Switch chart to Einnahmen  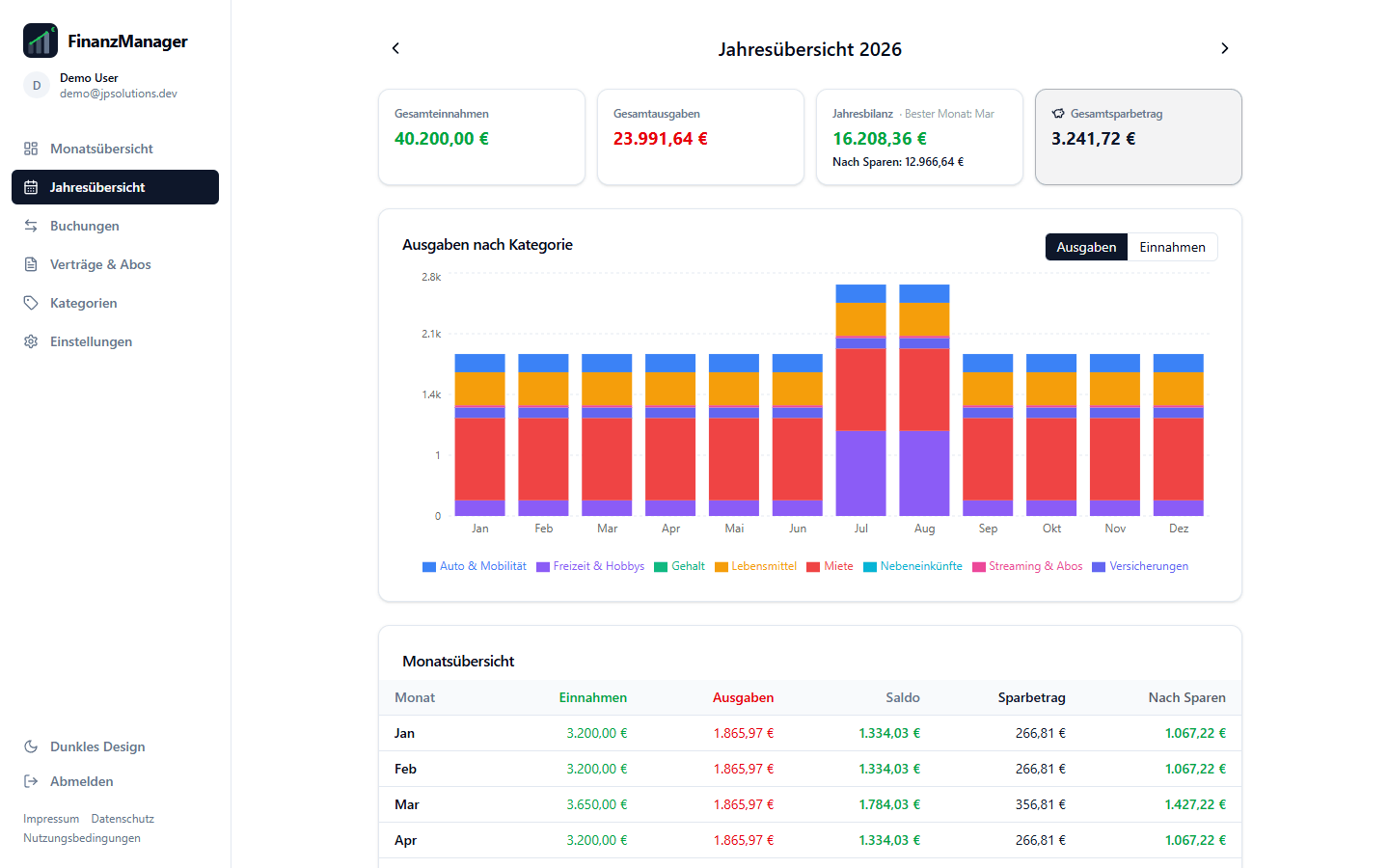point(1172,247)
